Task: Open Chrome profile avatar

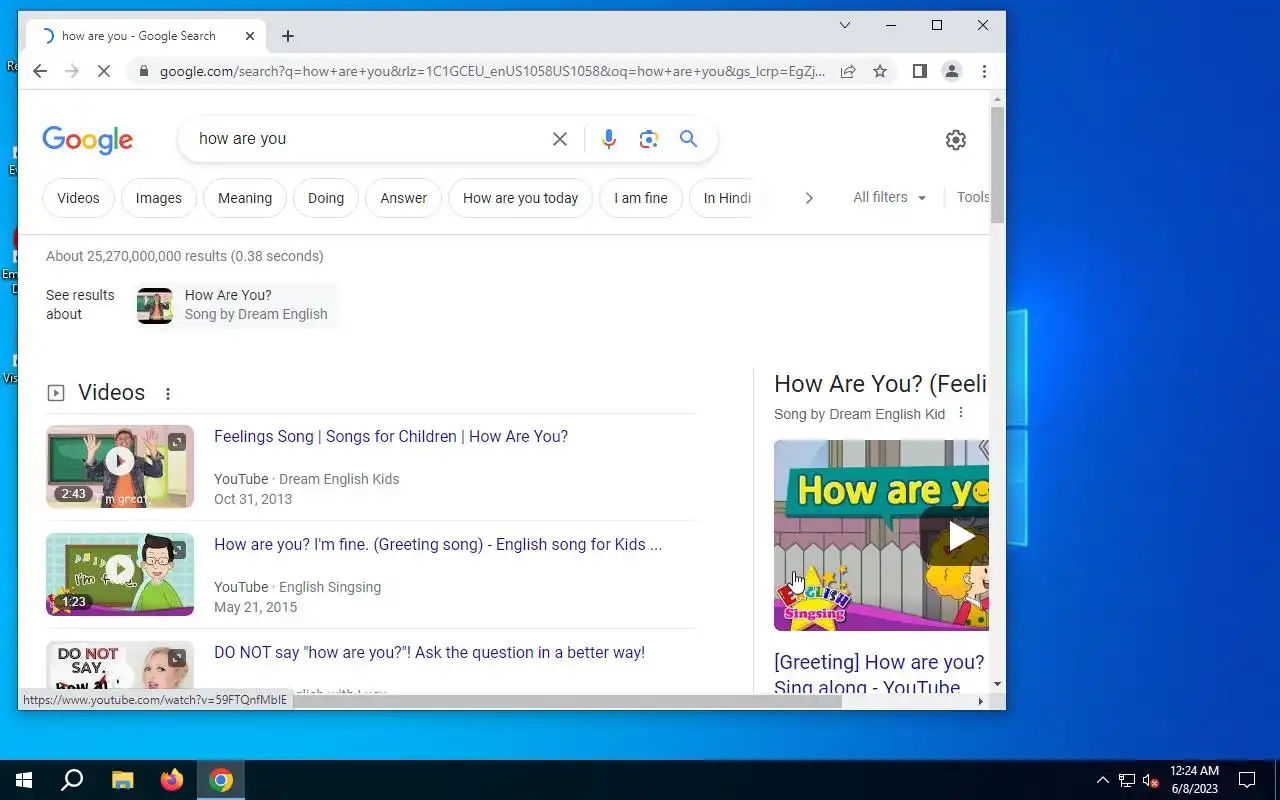Action: click(x=952, y=71)
